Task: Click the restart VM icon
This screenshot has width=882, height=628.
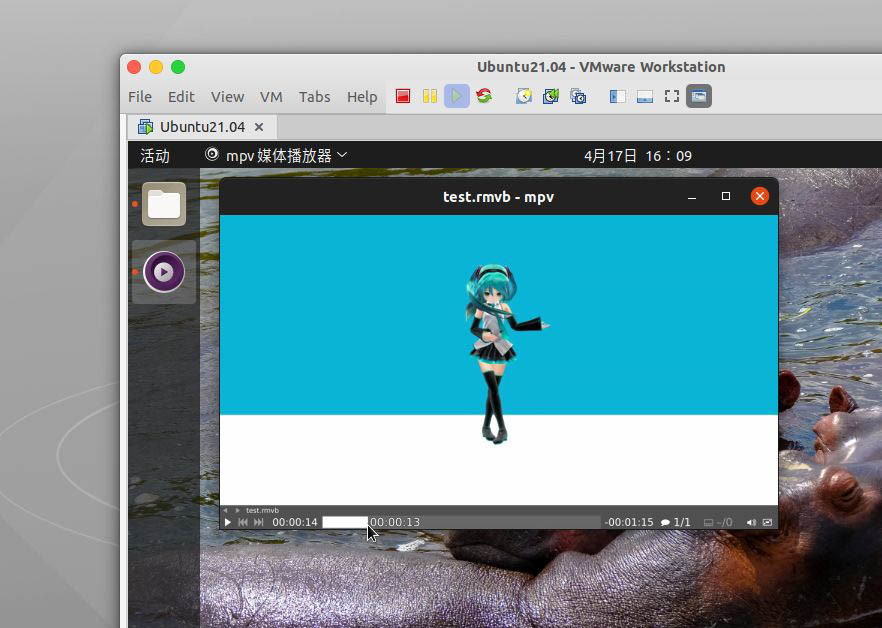Action: tap(484, 97)
